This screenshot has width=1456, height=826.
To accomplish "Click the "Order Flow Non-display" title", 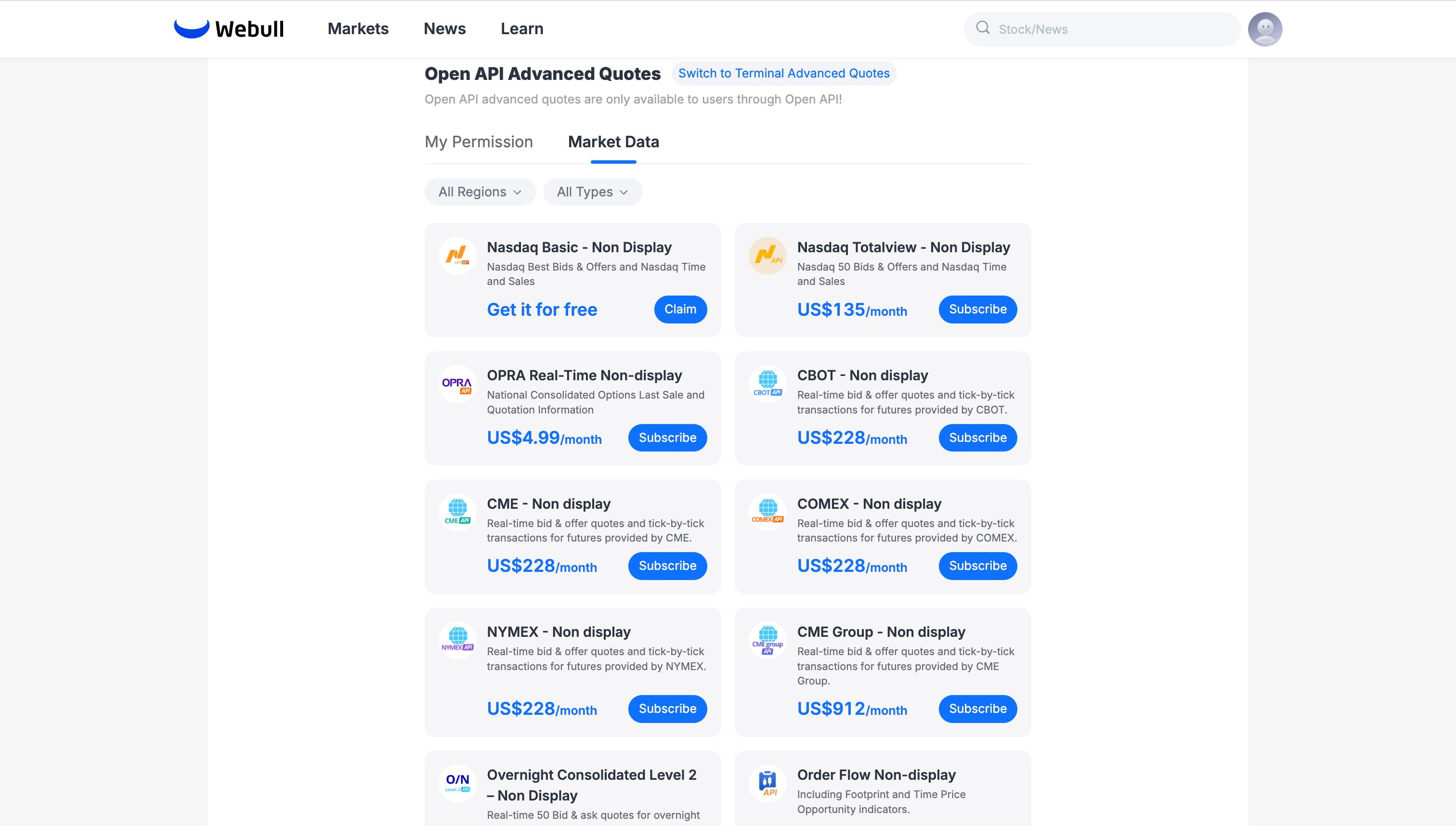I will click(x=877, y=775).
